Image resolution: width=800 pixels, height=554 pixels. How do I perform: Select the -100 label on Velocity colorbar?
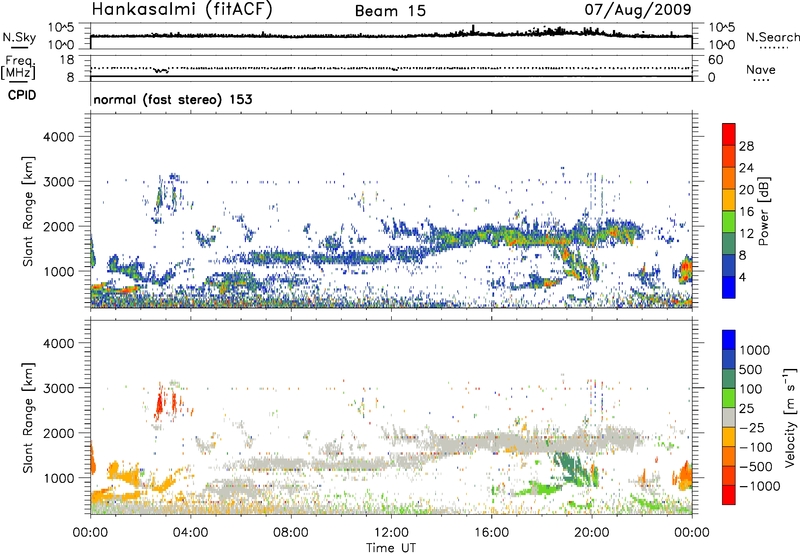pyautogui.click(x=756, y=447)
